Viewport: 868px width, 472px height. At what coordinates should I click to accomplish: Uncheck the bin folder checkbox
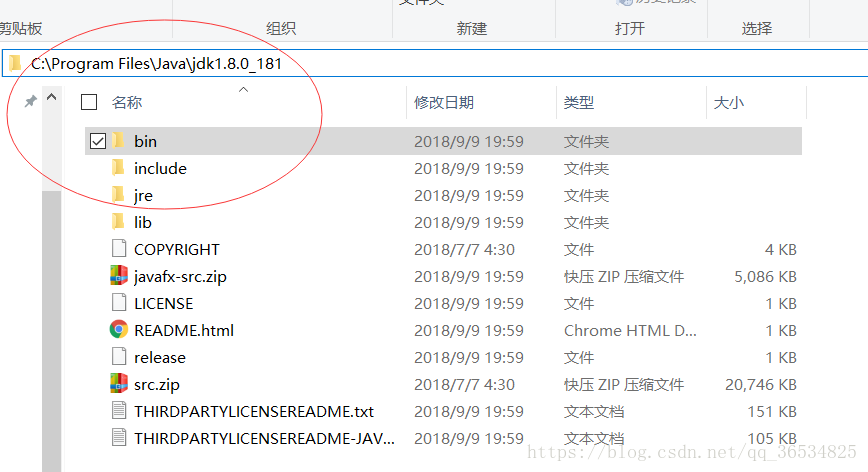[98, 141]
